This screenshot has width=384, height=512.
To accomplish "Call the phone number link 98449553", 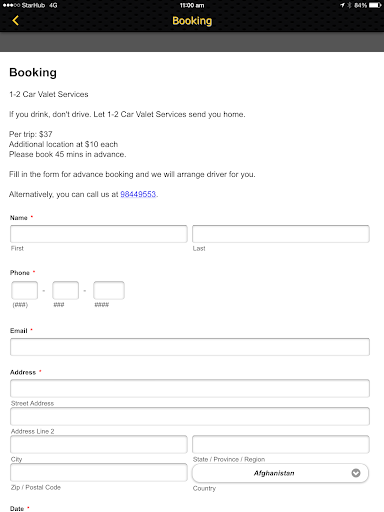I will (x=138, y=194).
